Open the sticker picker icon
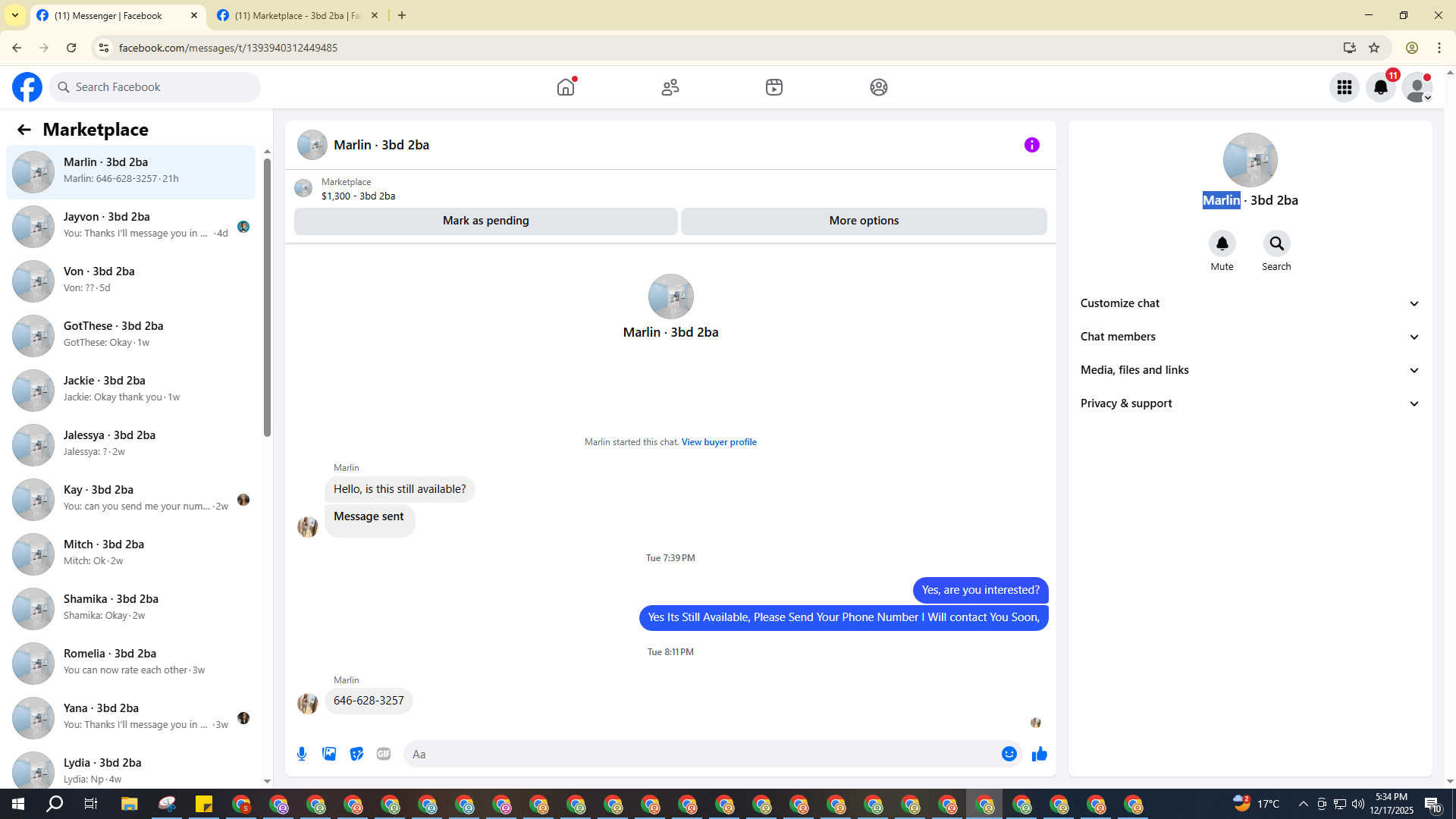 [x=356, y=754]
